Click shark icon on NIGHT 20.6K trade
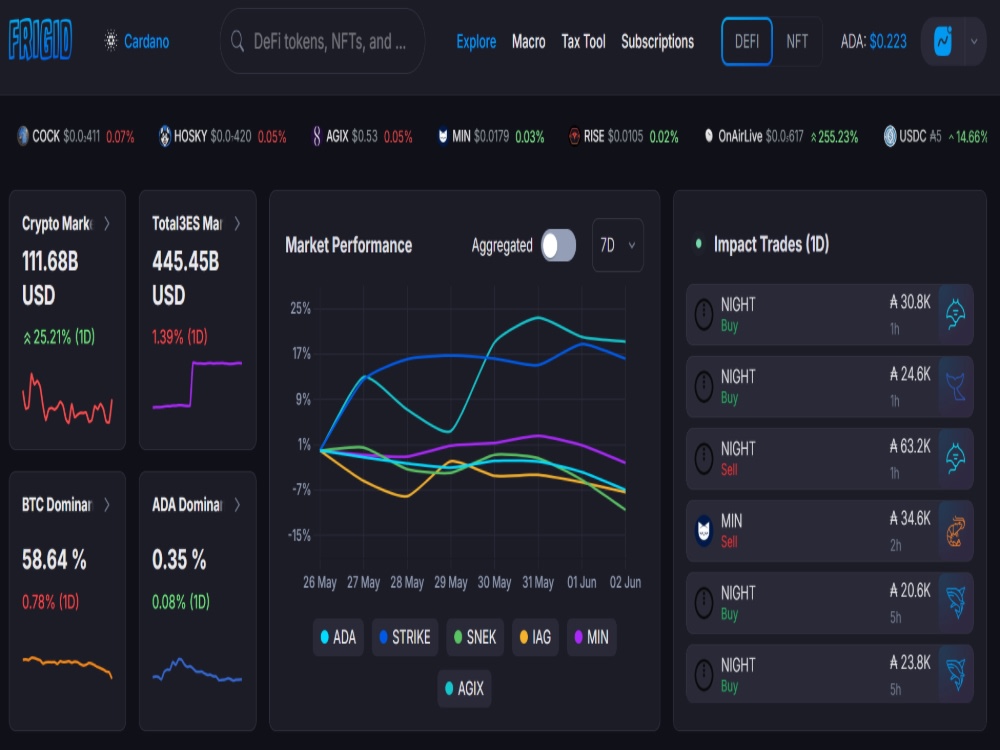 tap(955, 603)
